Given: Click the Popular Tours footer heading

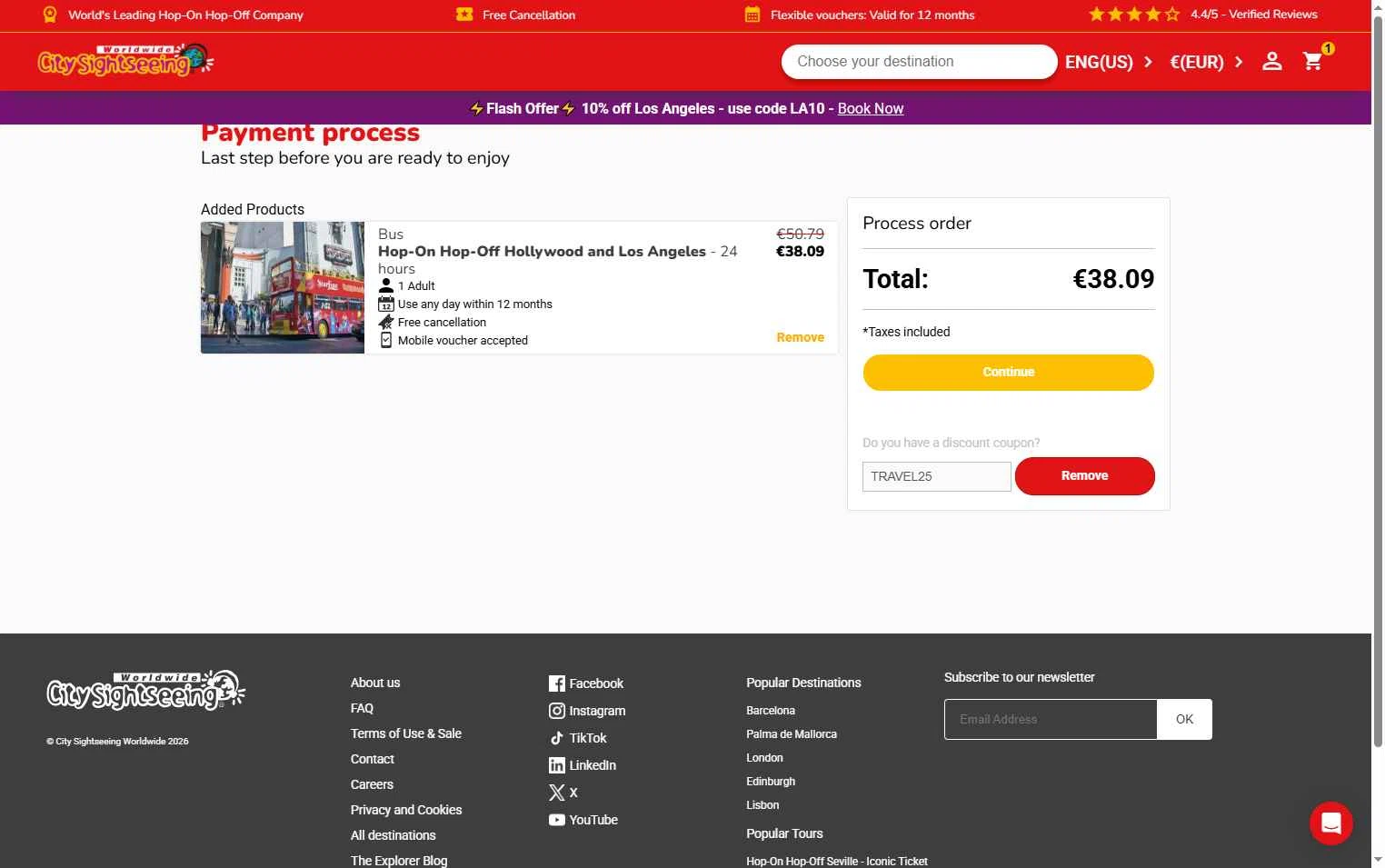Looking at the screenshot, I should [x=784, y=833].
